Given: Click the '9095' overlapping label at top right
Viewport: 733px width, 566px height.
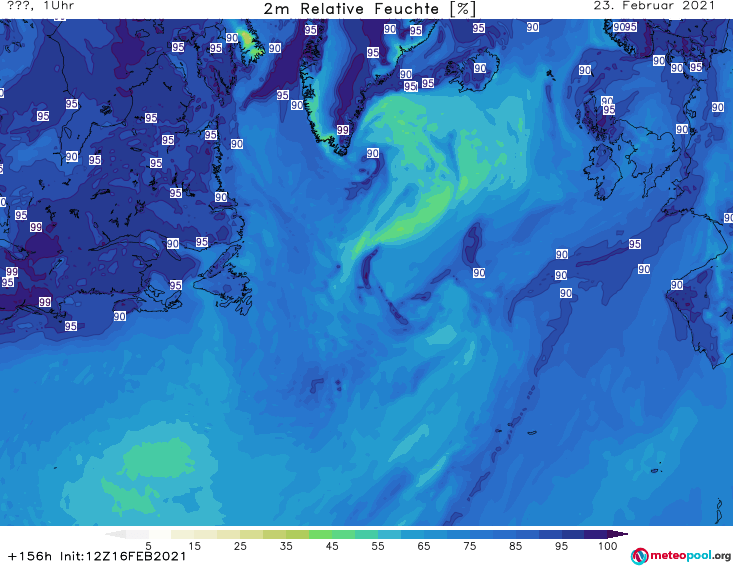Looking at the screenshot, I should (x=625, y=27).
